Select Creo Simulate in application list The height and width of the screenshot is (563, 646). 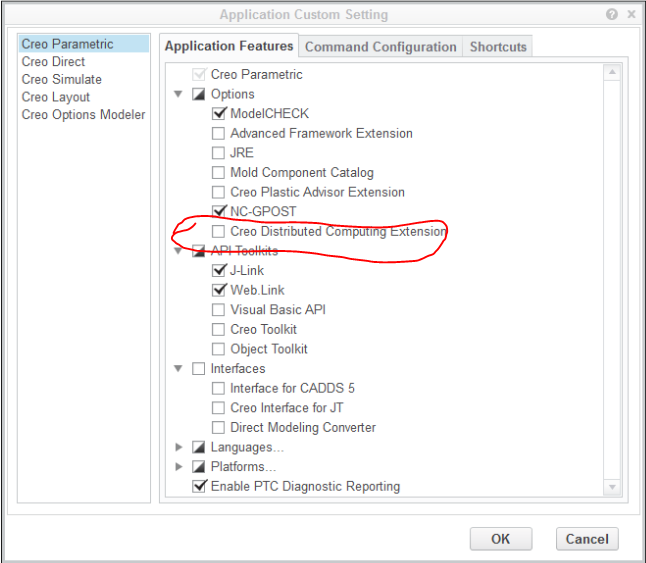[84, 79]
